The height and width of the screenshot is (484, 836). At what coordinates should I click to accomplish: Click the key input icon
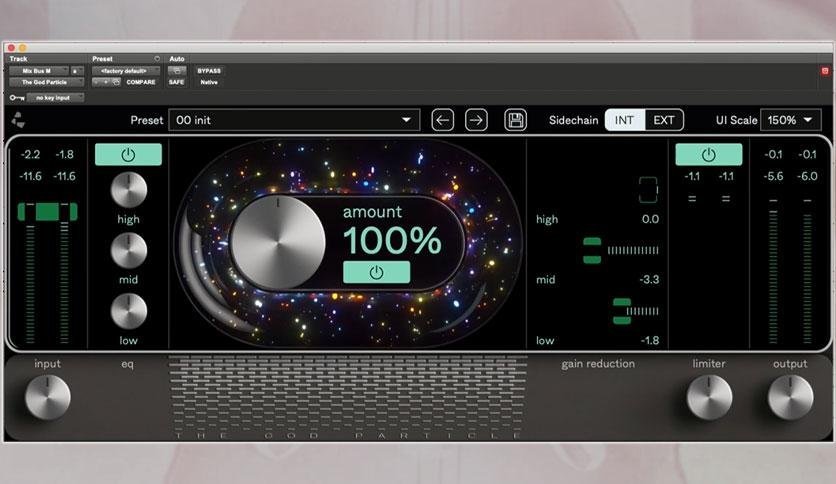click(x=17, y=98)
